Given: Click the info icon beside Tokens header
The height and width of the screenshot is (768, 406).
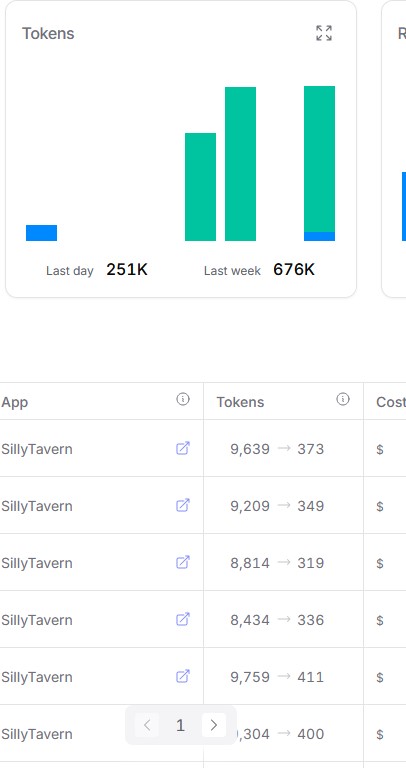Looking at the screenshot, I should 343,400.
